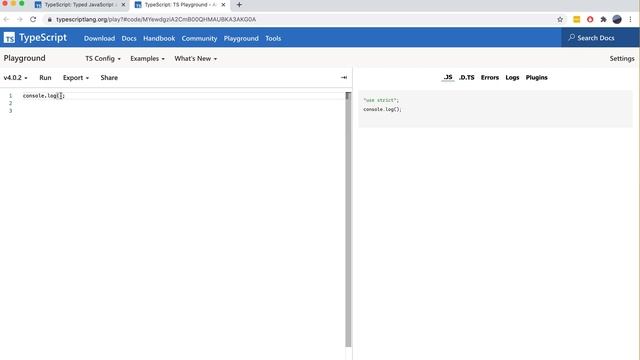Reload the page with the refresh icon

(x=33, y=19)
